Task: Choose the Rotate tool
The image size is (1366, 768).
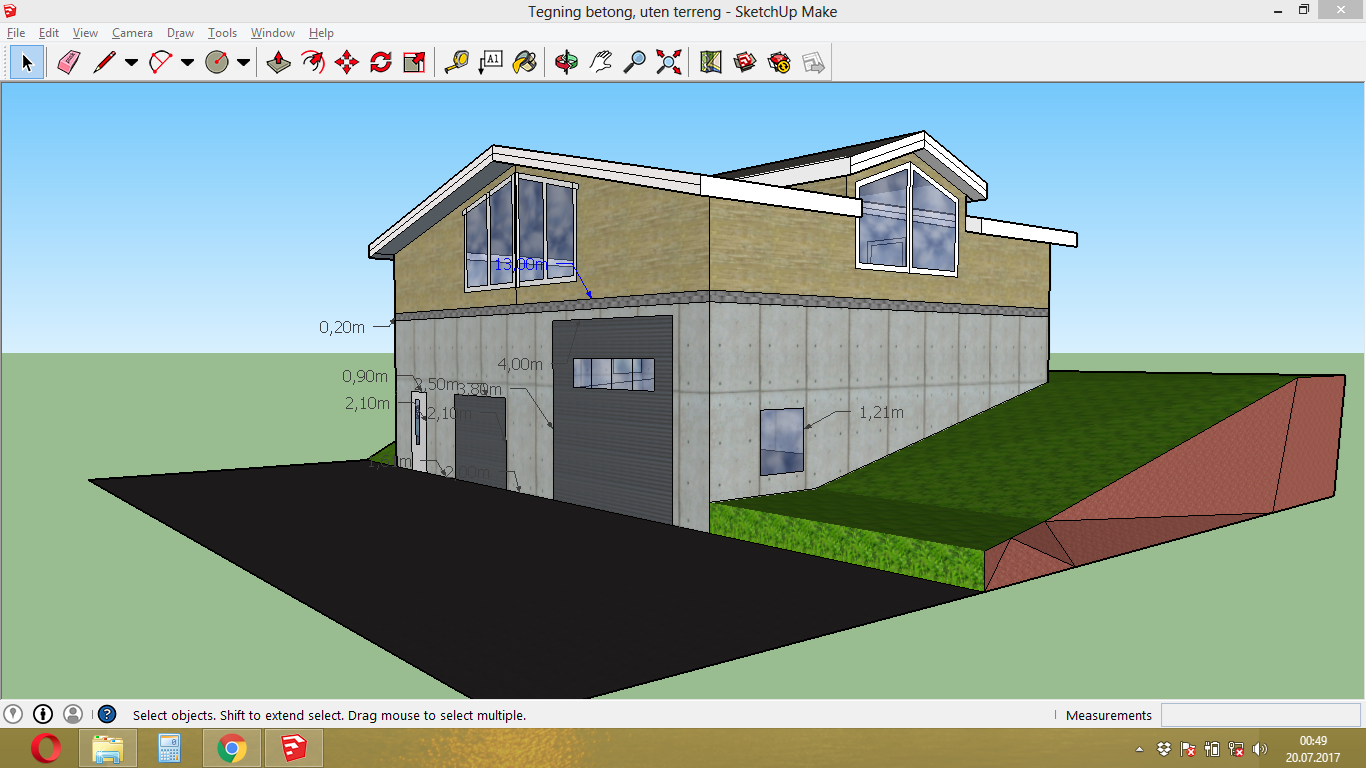Action: (x=381, y=63)
